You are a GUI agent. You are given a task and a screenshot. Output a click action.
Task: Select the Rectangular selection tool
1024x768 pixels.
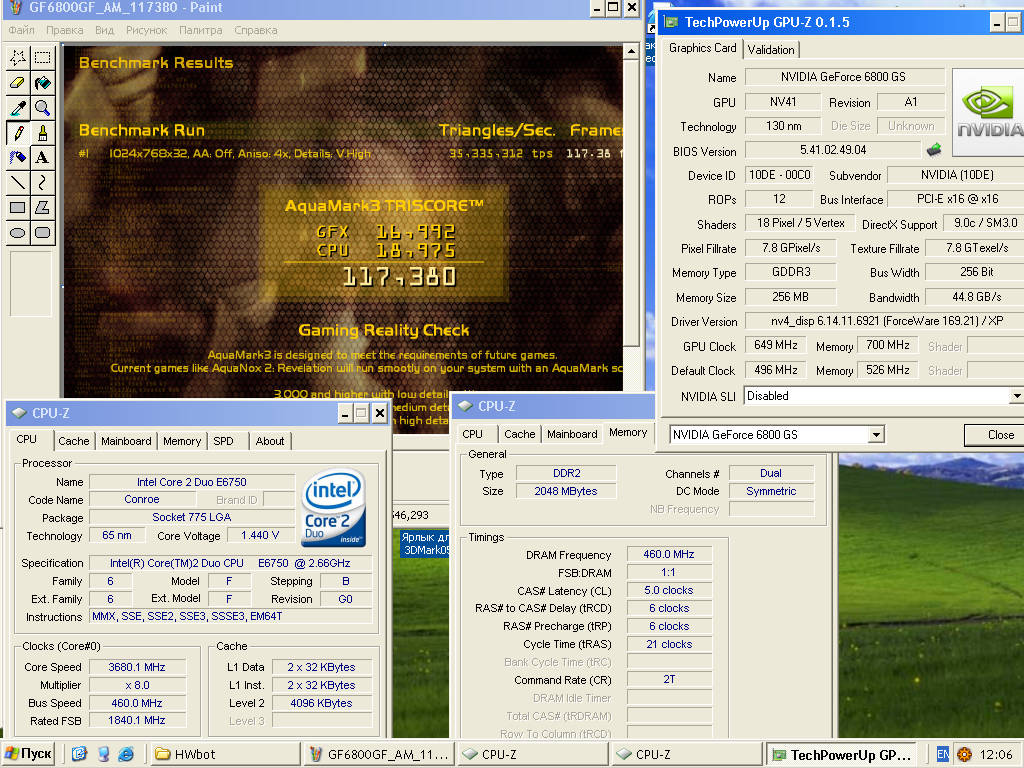point(42,57)
